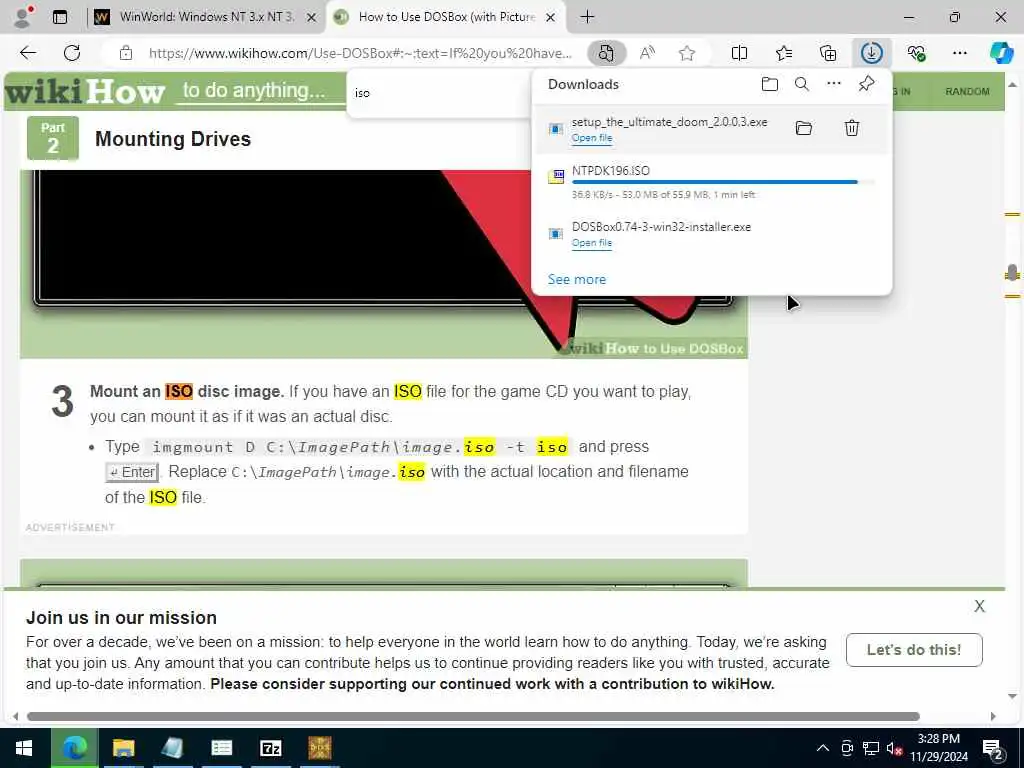This screenshot has height=768, width=1024.
Task: Click the Mounting Drives heading
Action: 173,139
